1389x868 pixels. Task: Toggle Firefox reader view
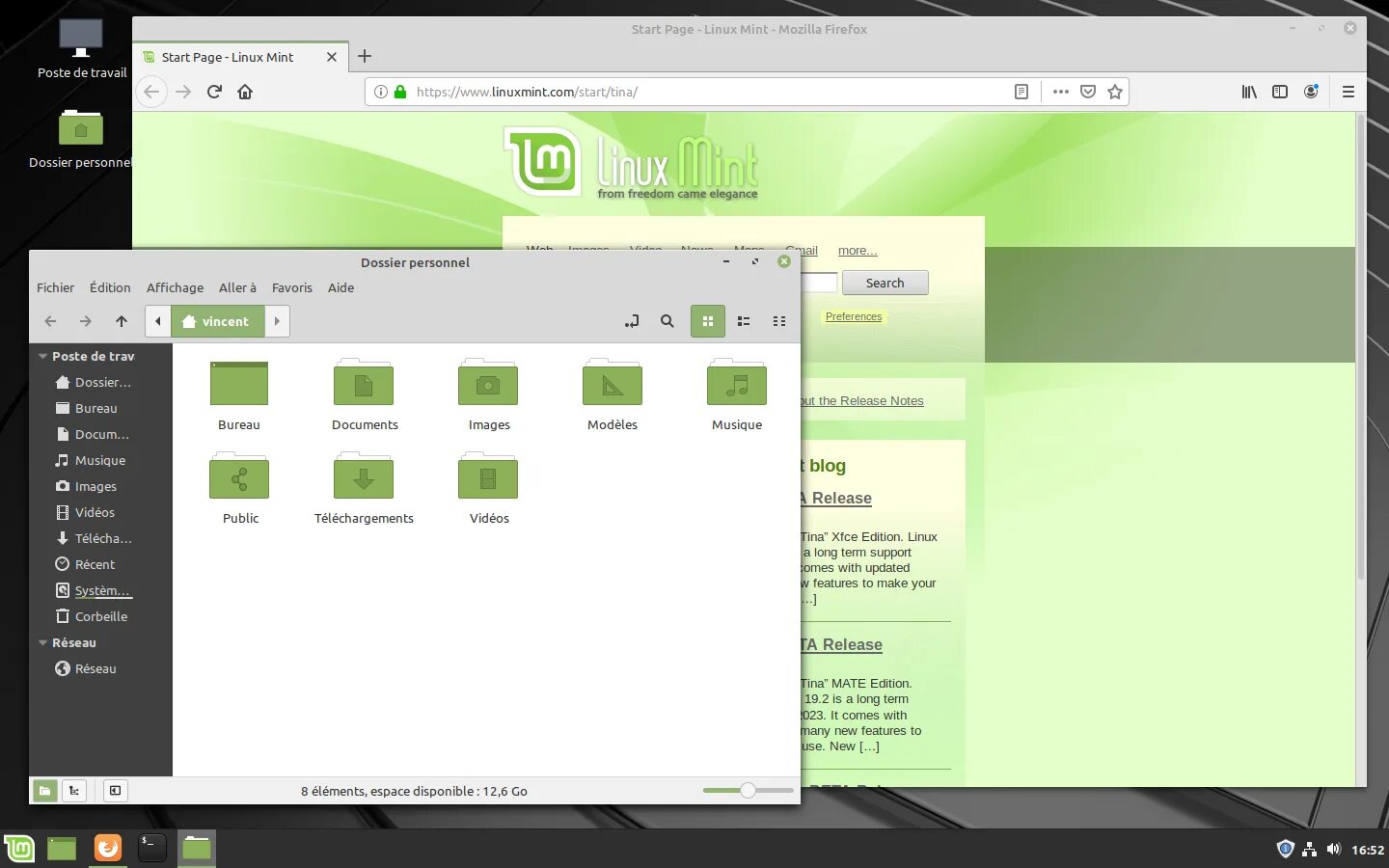[x=1021, y=92]
